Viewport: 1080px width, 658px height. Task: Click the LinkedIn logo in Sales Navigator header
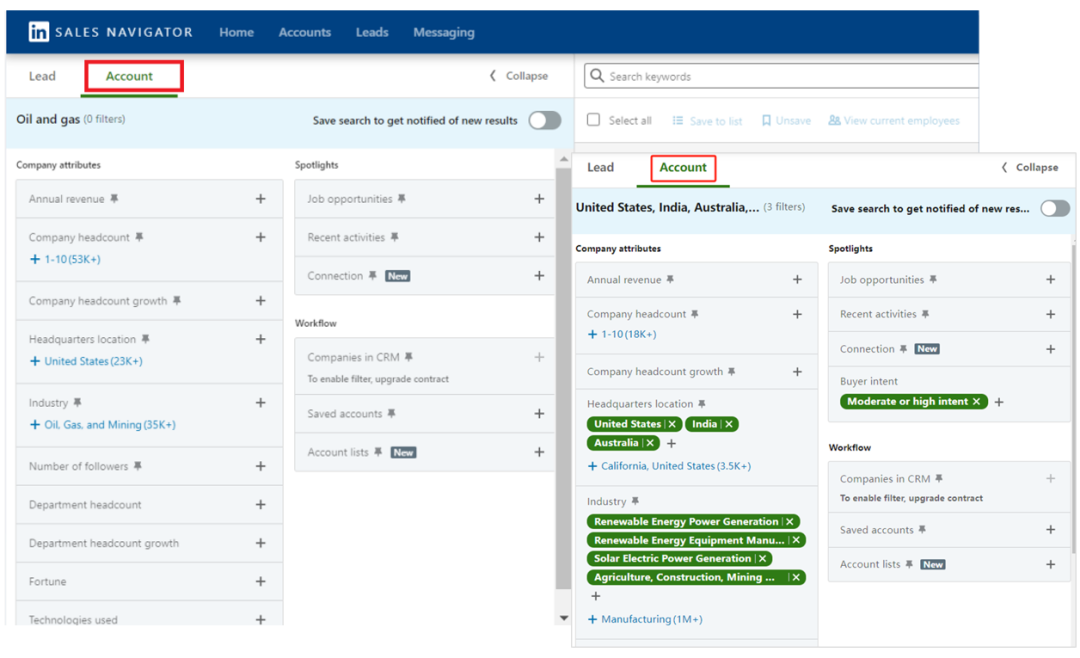click(x=39, y=32)
